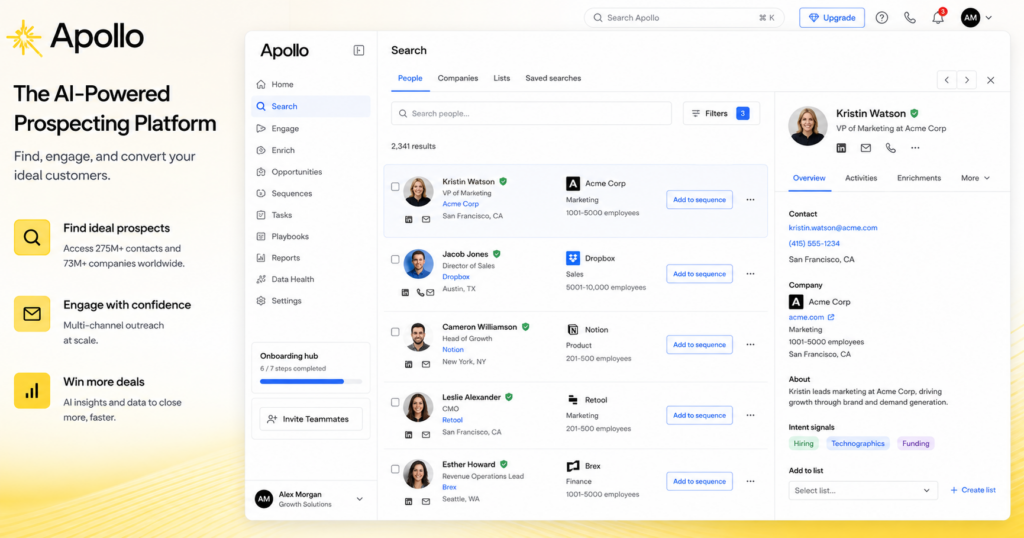Expand the AM account menu chevron

pos(989,18)
